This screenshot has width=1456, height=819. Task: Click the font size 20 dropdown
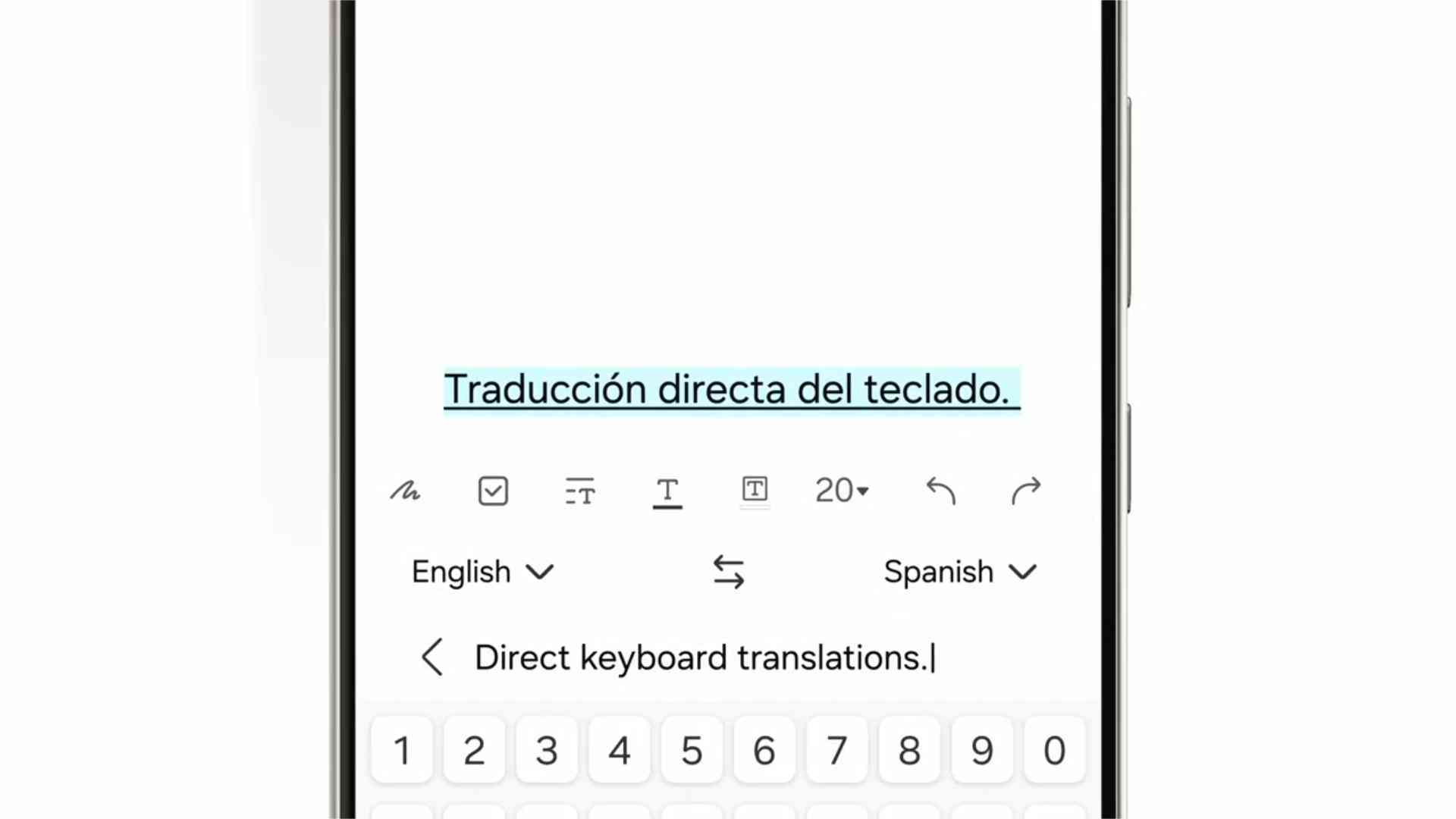pos(842,491)
